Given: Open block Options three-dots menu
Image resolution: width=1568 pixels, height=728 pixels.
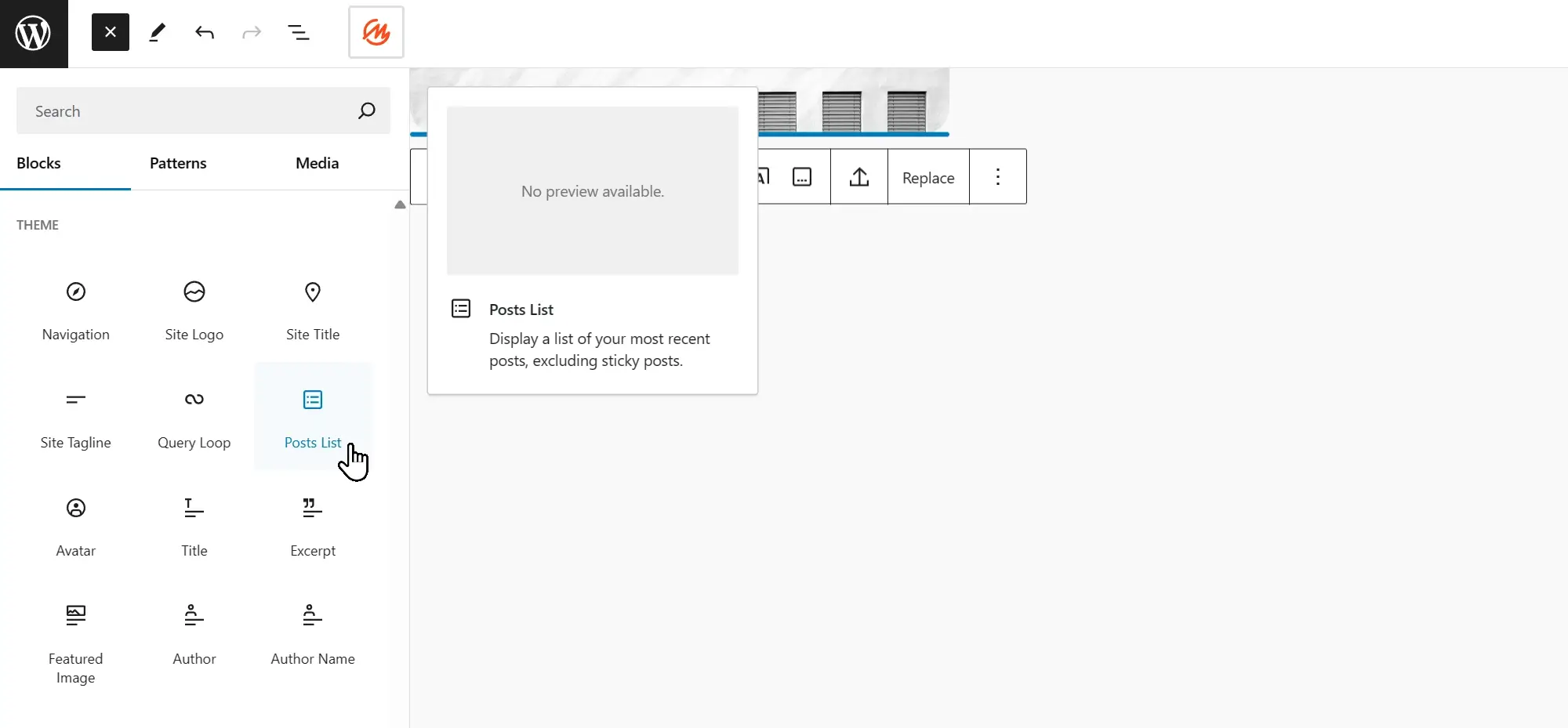Looking at the screenshot, I should point(998,177).
